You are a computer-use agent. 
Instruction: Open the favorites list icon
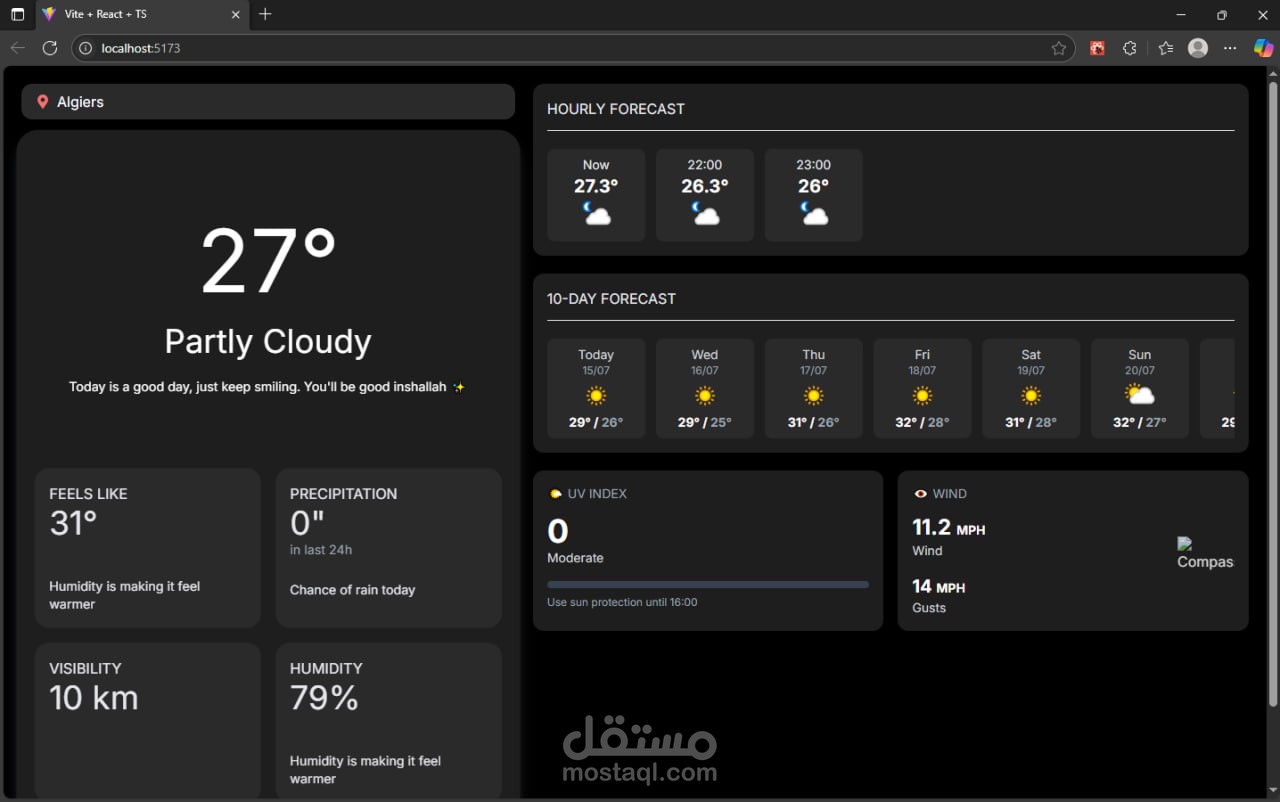click(1165, 48)
